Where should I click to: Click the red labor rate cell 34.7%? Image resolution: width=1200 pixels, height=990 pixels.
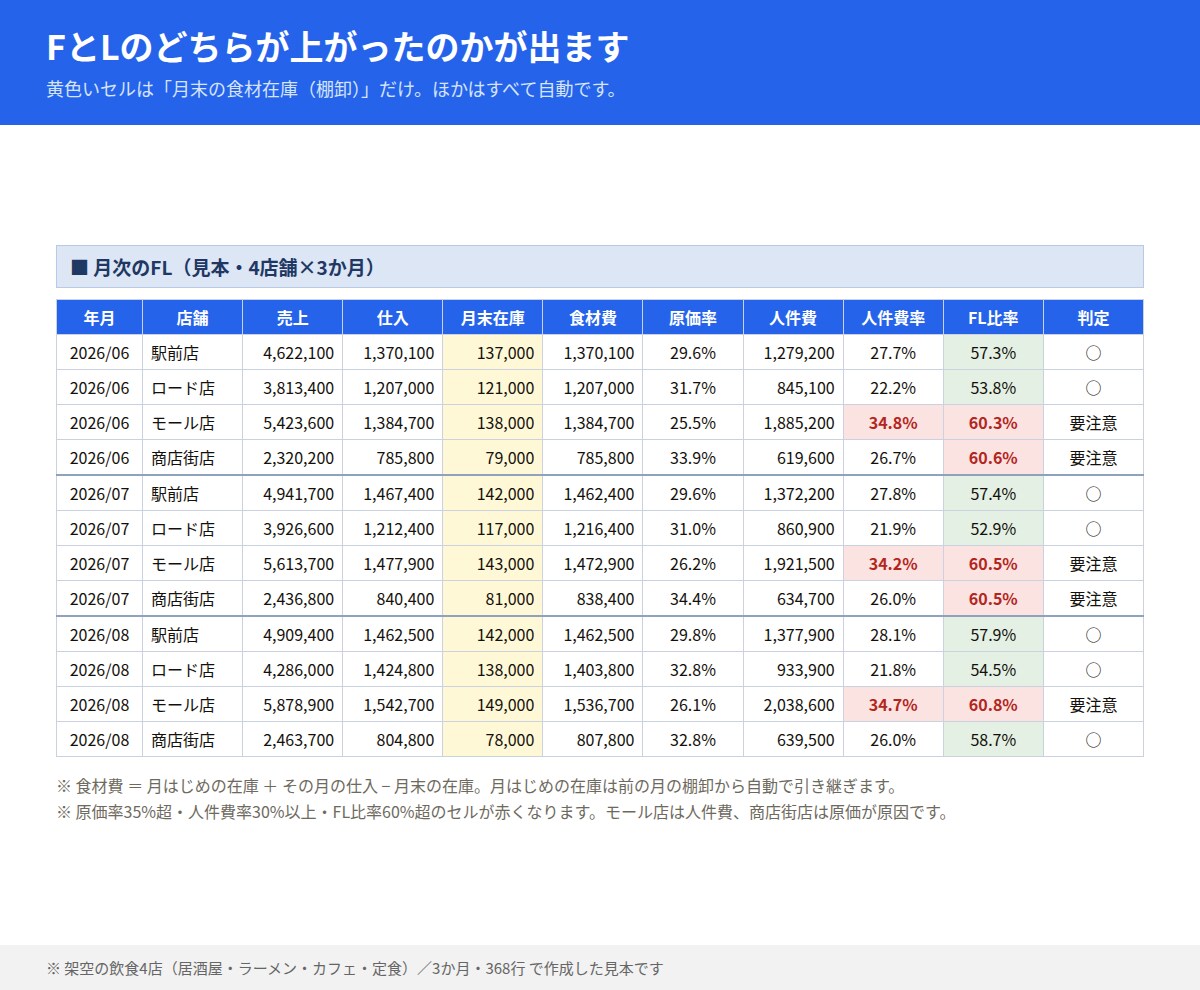pyautogui.click(x=893, y=705)
